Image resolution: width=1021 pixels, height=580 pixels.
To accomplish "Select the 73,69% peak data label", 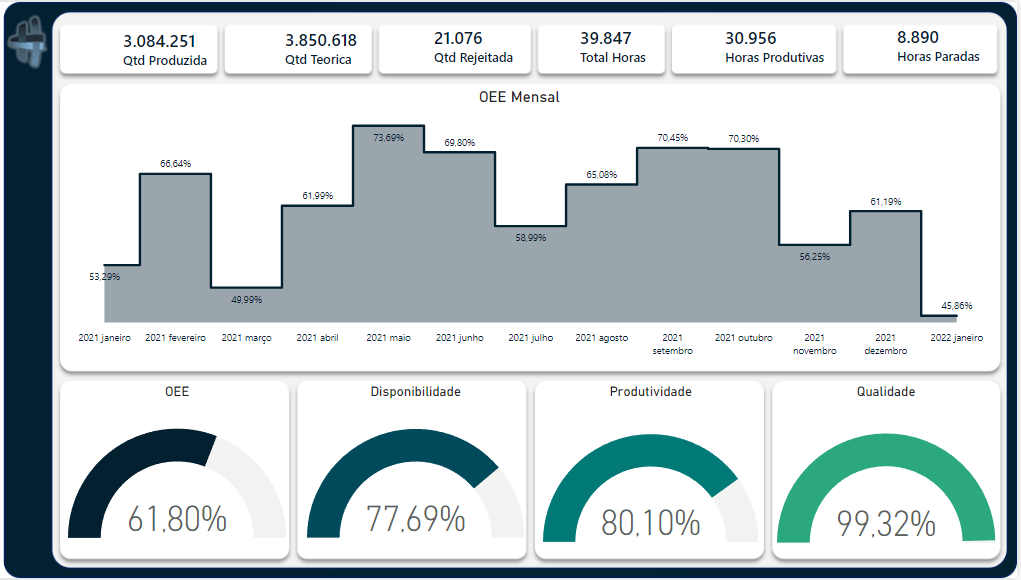I will [389, 137].
